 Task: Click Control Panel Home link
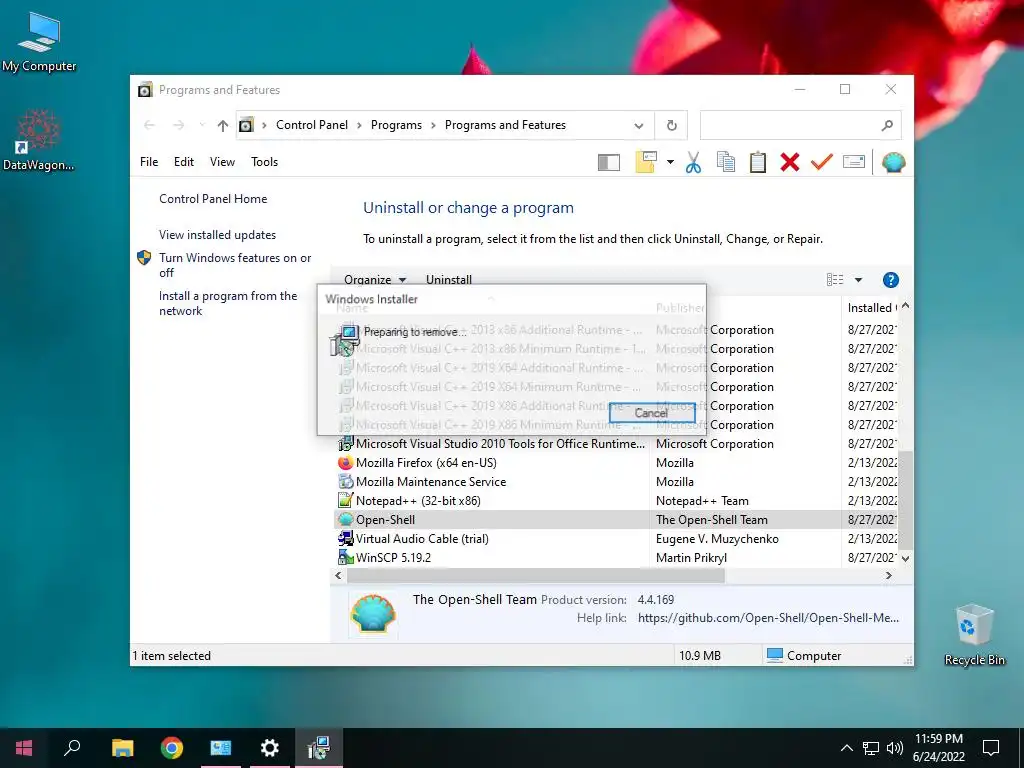[213, 199]
